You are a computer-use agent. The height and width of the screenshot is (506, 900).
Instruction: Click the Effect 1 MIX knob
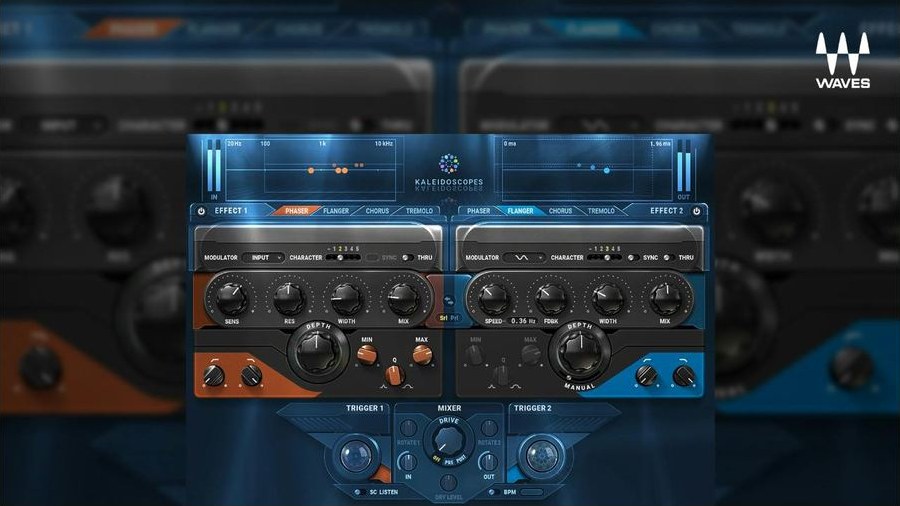click(404, 298)
